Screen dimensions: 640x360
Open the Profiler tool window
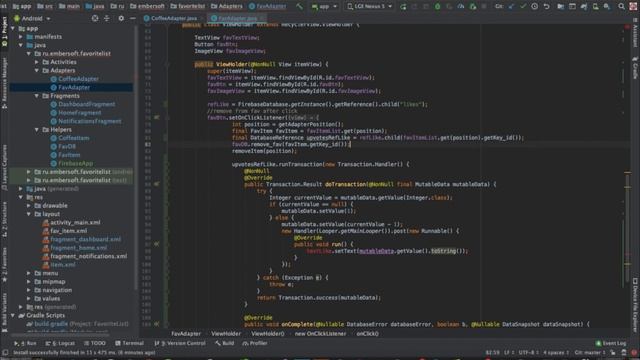pyautogui.click(x=255, y=343)
